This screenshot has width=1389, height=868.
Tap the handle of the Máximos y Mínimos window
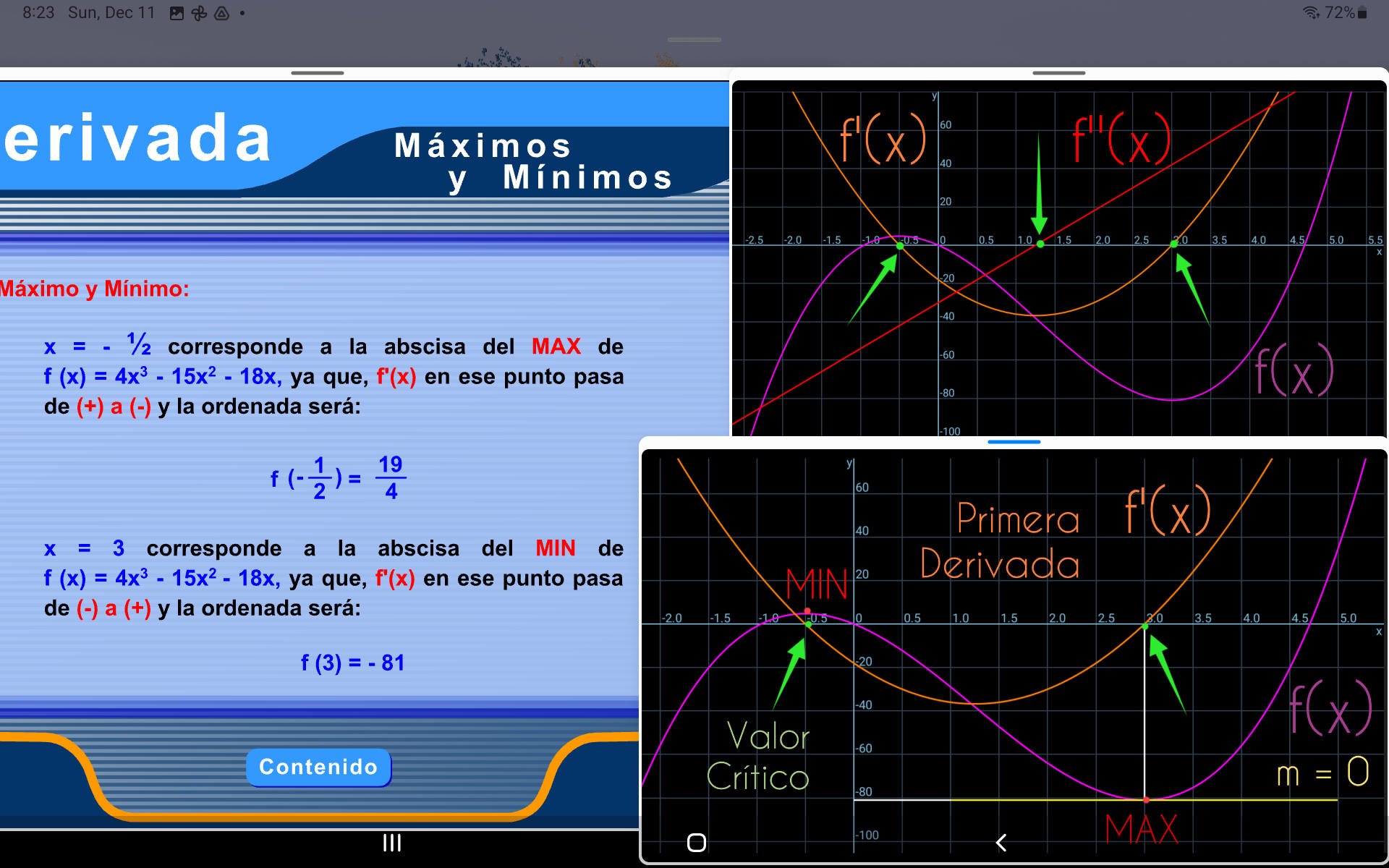[317, 72]
